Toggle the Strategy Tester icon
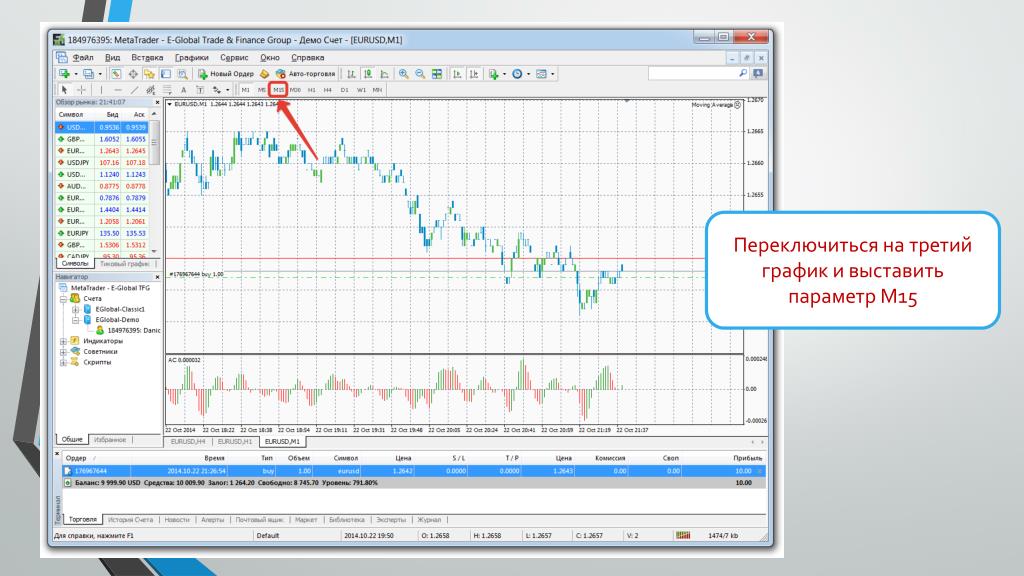The height and width of the screenshot is (576, 1024). pyautogui.click(x=183, y=74)
